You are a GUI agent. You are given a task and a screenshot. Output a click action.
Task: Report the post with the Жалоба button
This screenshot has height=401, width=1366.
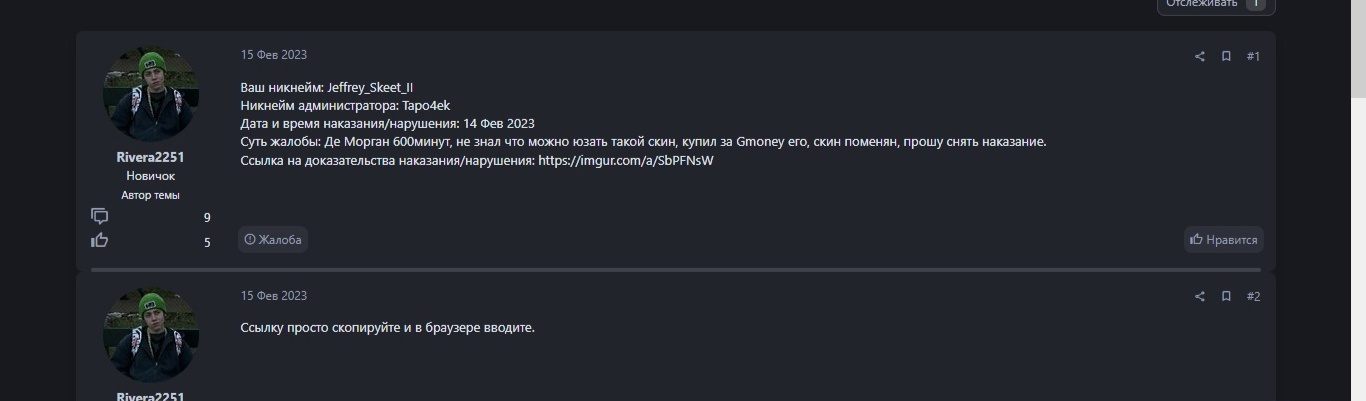273,240
